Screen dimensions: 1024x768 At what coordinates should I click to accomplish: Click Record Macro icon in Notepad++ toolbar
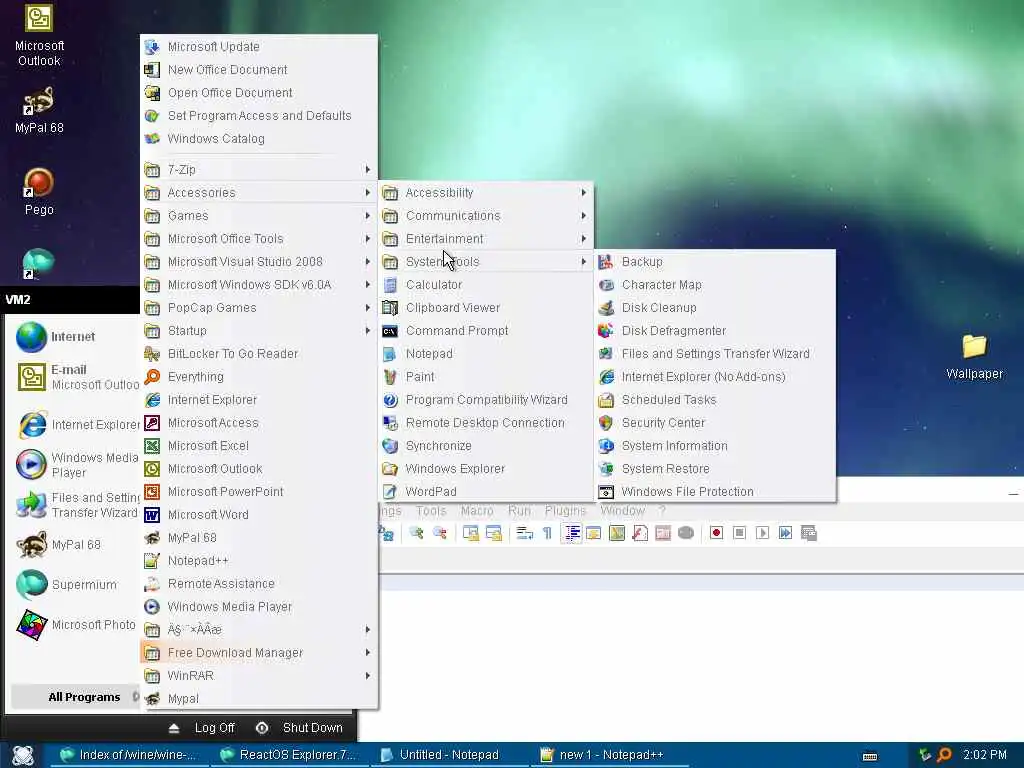pyautogui.click(x=716, y=533)
